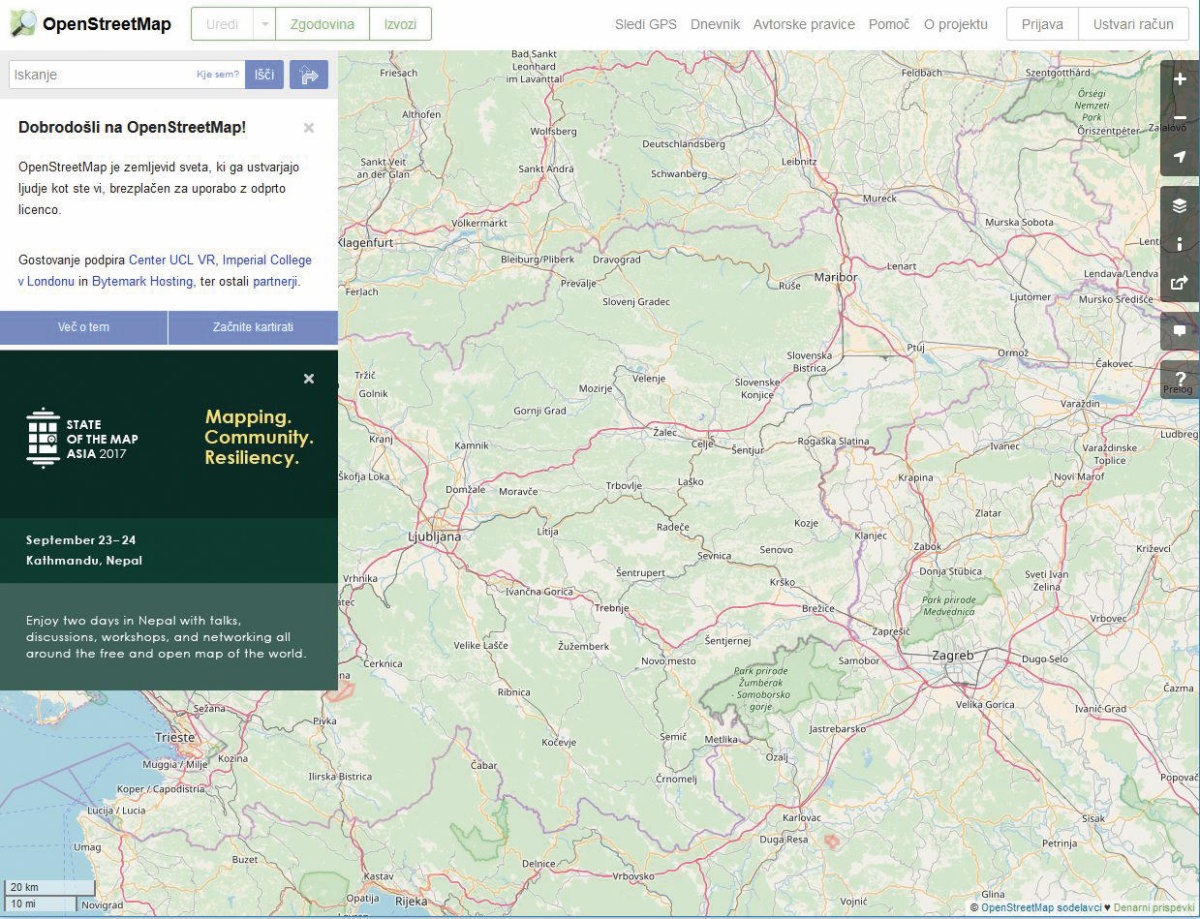Add a map note with the speech bubble icon
Image resolution: width=1200 pixels, height=919 pixels.
pos(1179,331)
